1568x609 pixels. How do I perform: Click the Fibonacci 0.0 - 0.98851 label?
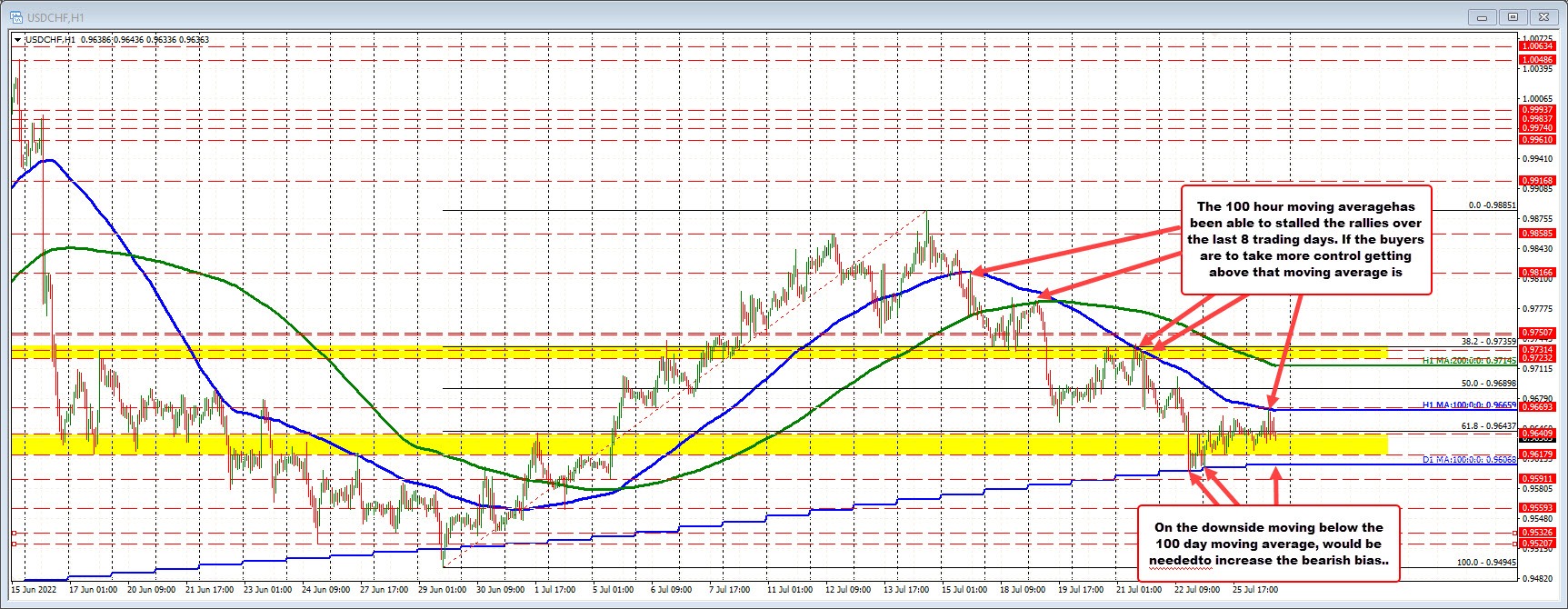1492,205
